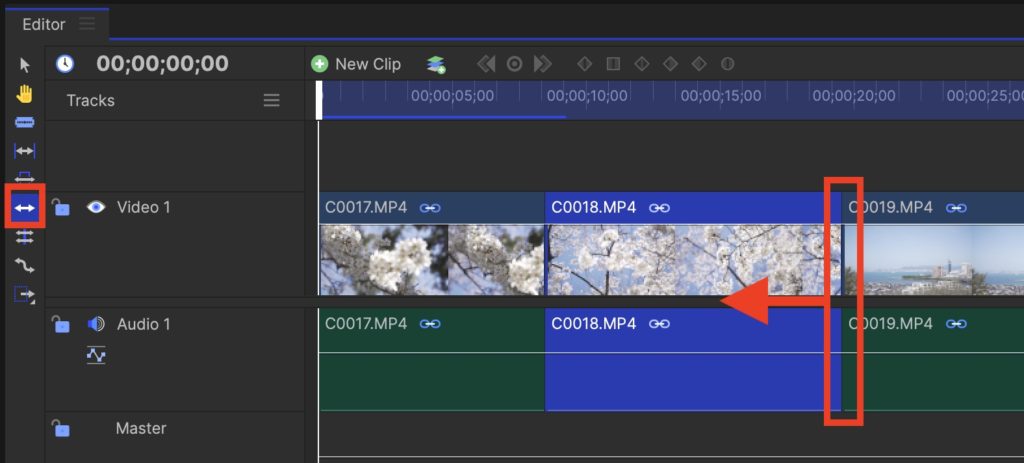Select the Video 1 track label
The image size is (1024, 463).
click(x=144, y=208)
